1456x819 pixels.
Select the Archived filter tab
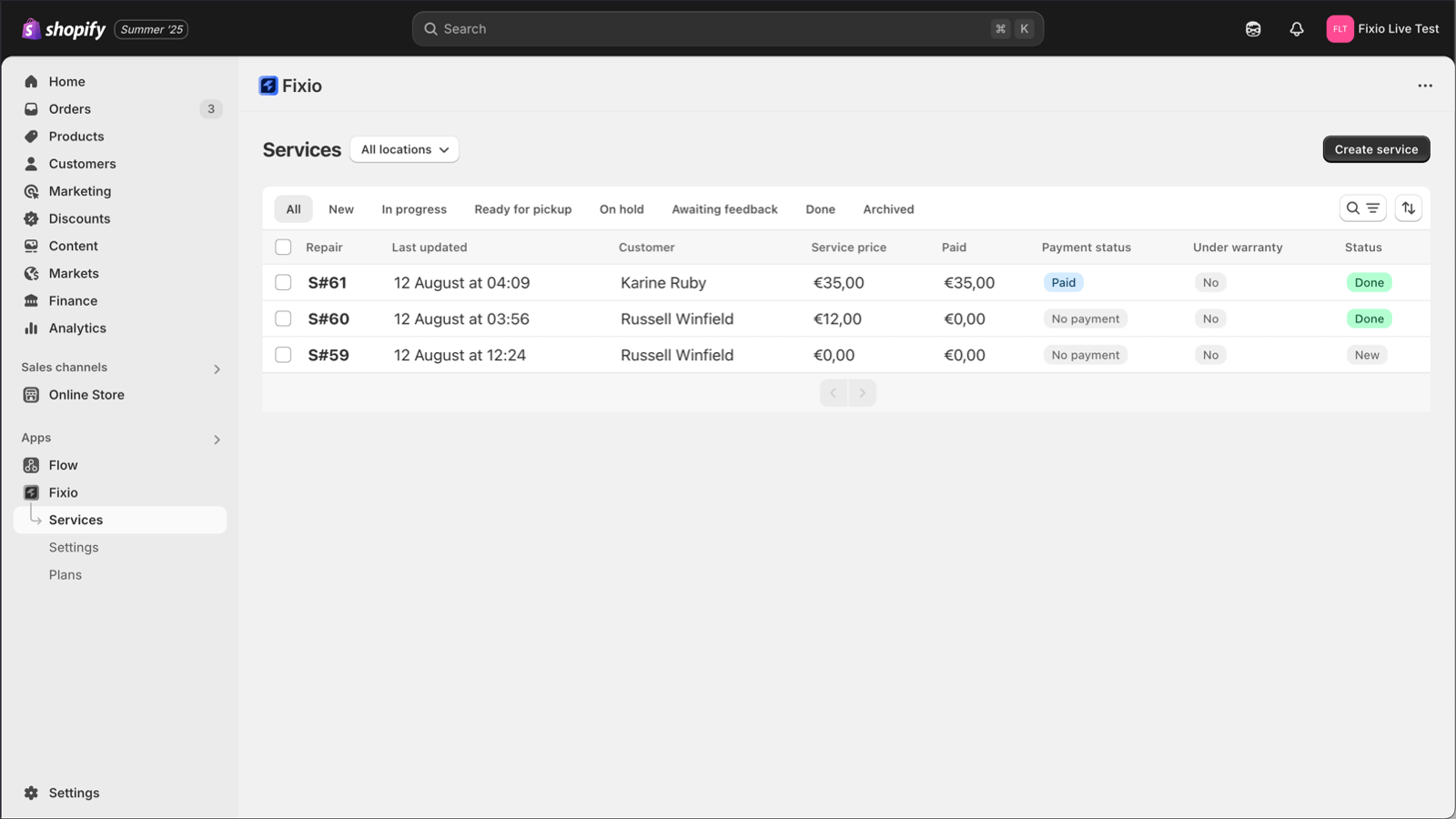point(887,208)
